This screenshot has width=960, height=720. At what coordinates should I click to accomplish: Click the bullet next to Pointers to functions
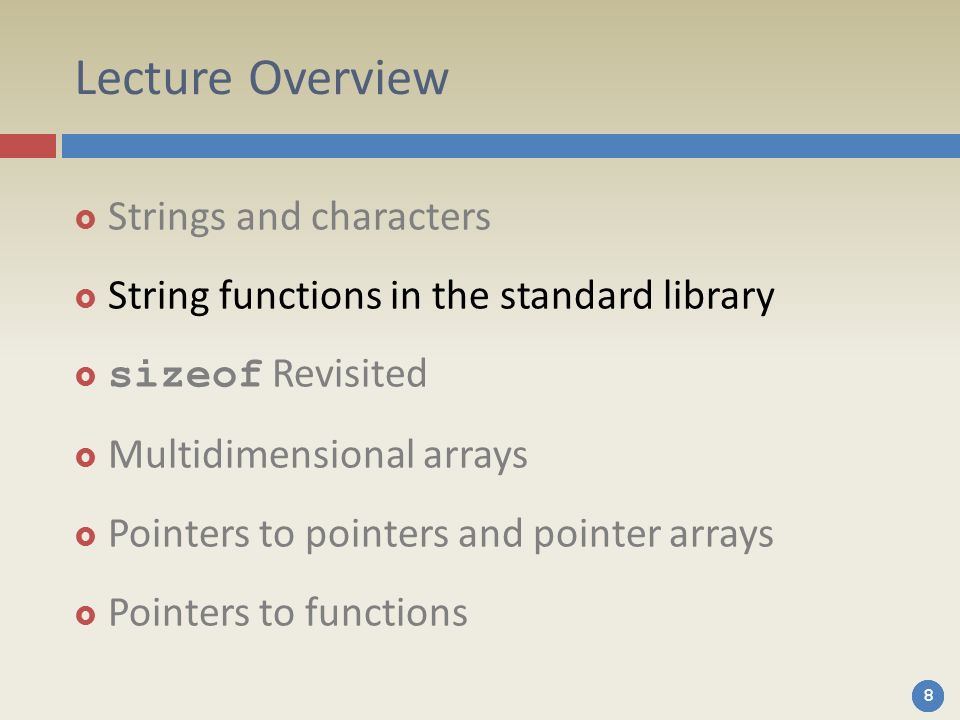pos(86,615)
